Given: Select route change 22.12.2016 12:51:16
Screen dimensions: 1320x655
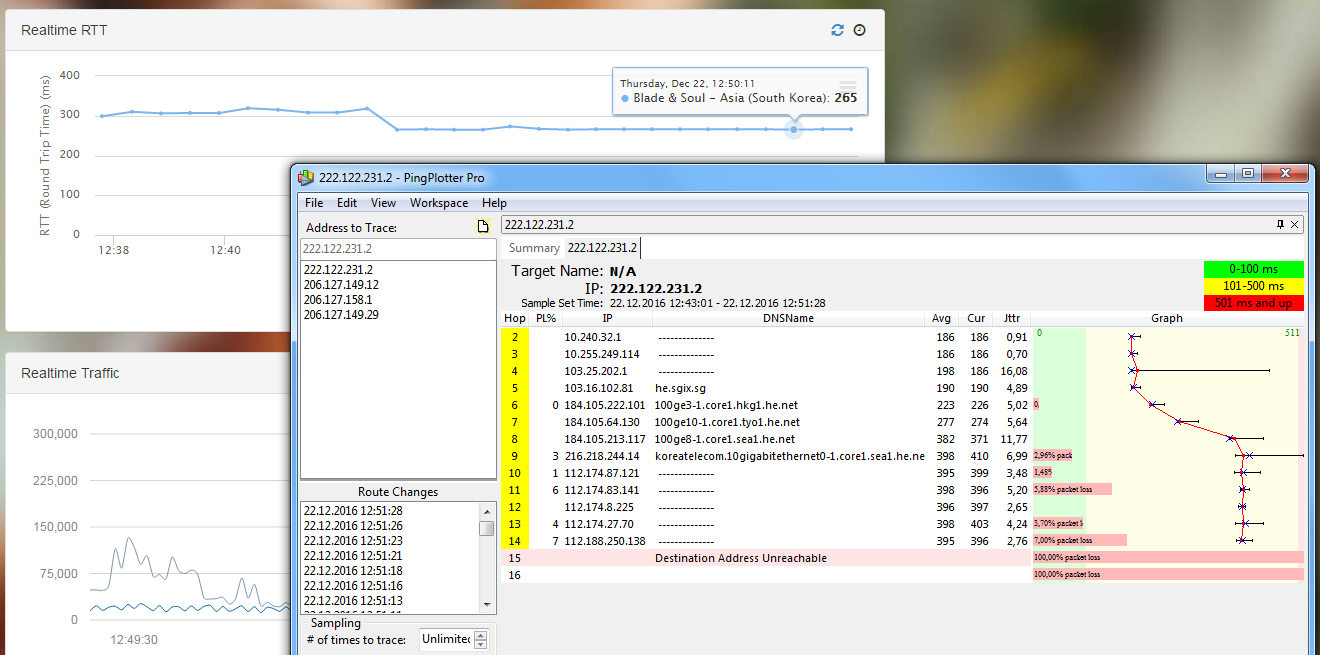Looking at the screenshot, I should pyautogui.click(x=353, y=586).
